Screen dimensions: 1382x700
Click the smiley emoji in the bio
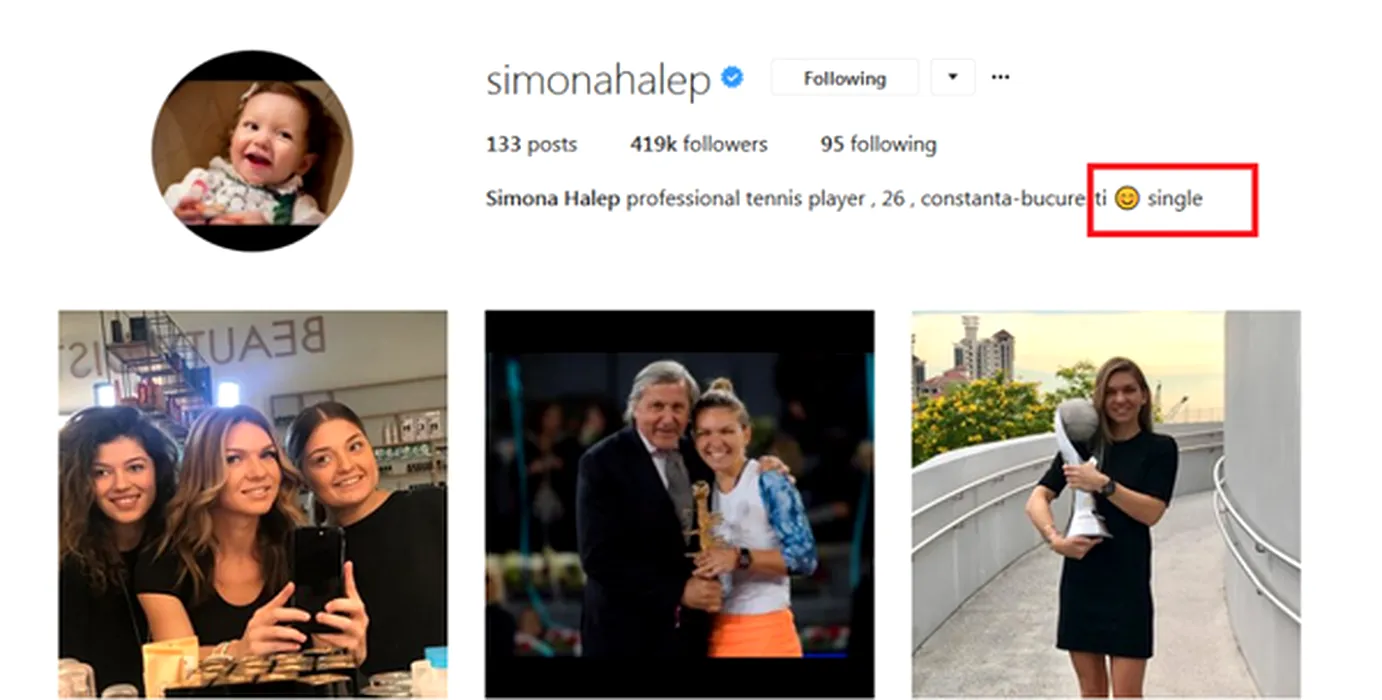[1126, 198]
